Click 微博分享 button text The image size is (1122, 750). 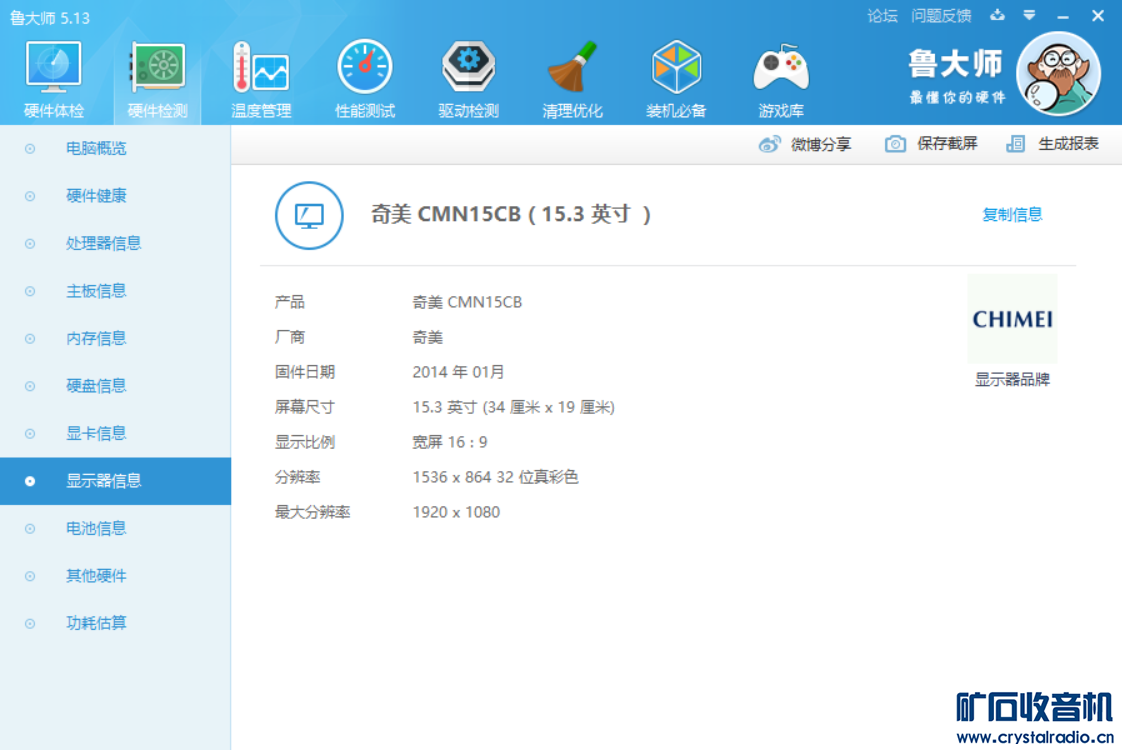point(821,145)
